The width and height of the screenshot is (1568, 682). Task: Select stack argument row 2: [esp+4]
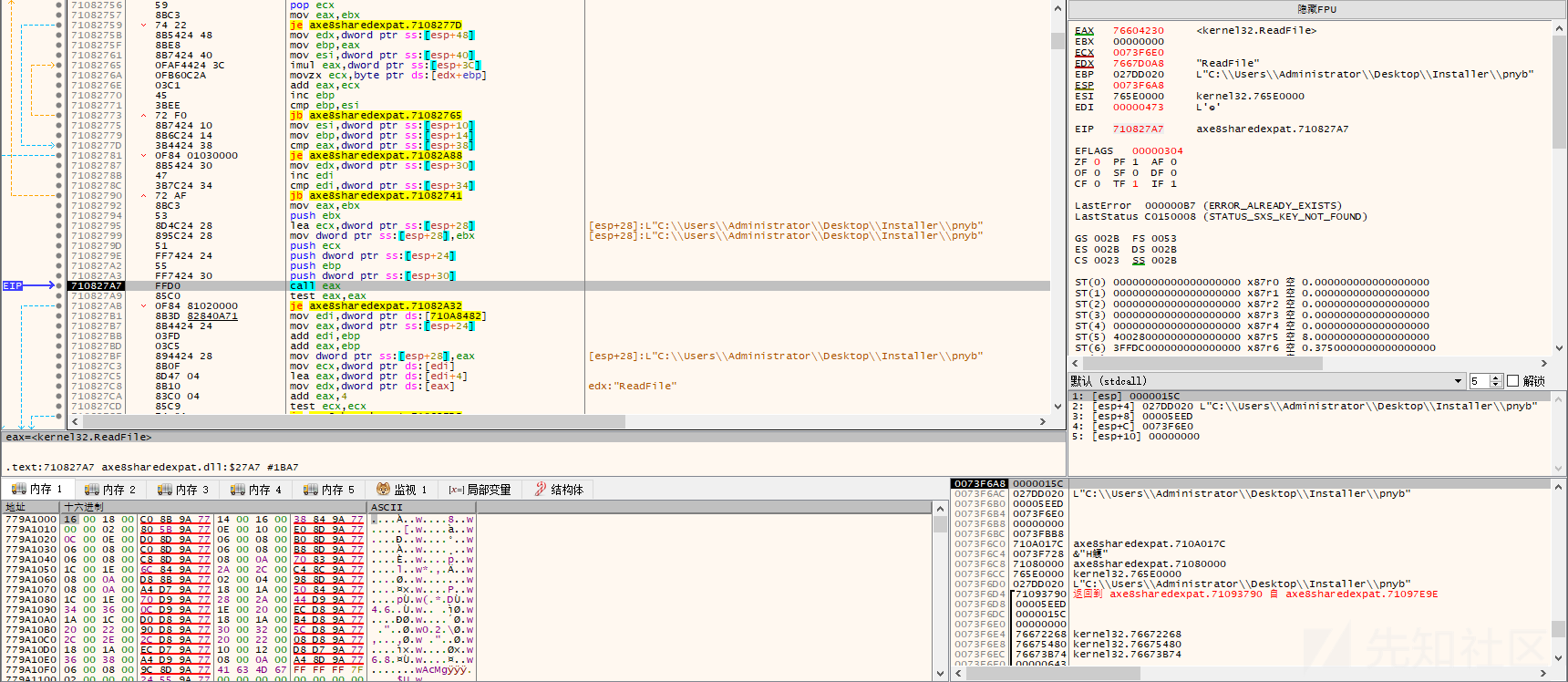tap(1311, 406)
